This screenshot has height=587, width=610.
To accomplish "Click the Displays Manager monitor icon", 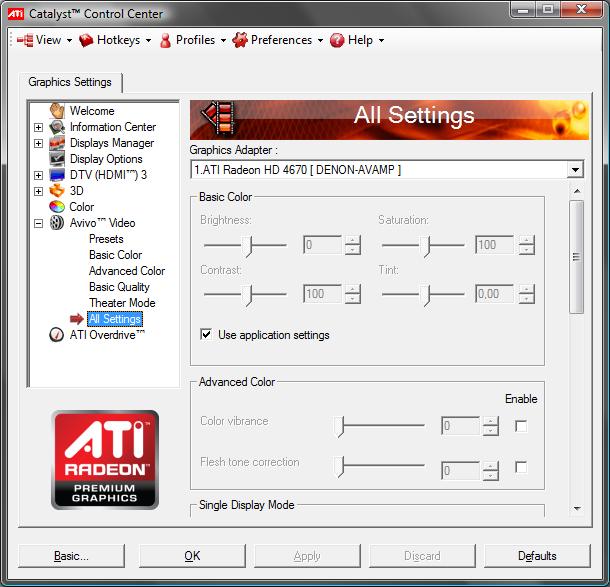I will pyautogui.click(x=58, y=143).
